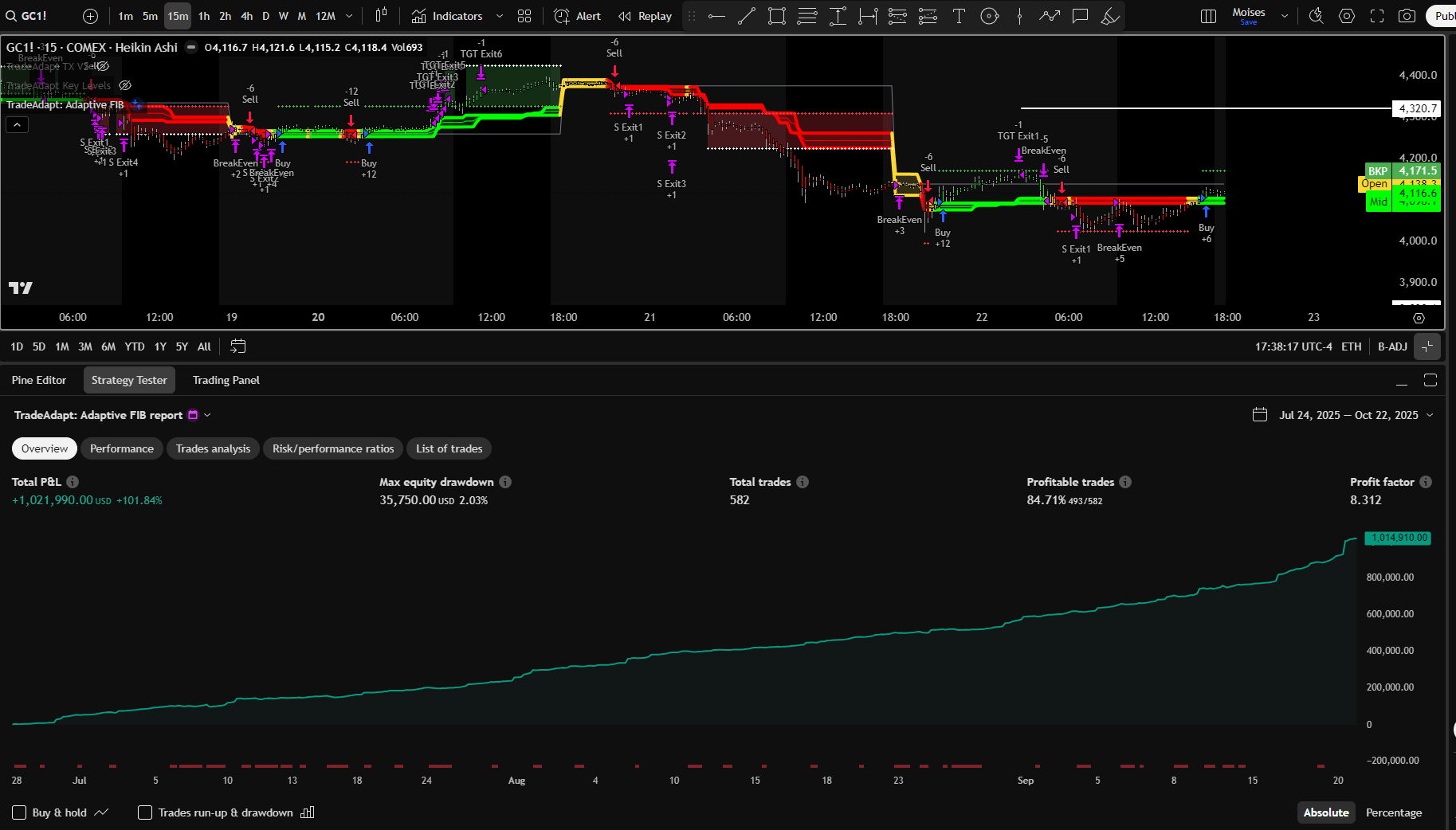Select the Rectangle drawing tool
The height and width of the screenshot is (830, 1456).
tap(776, 16)
